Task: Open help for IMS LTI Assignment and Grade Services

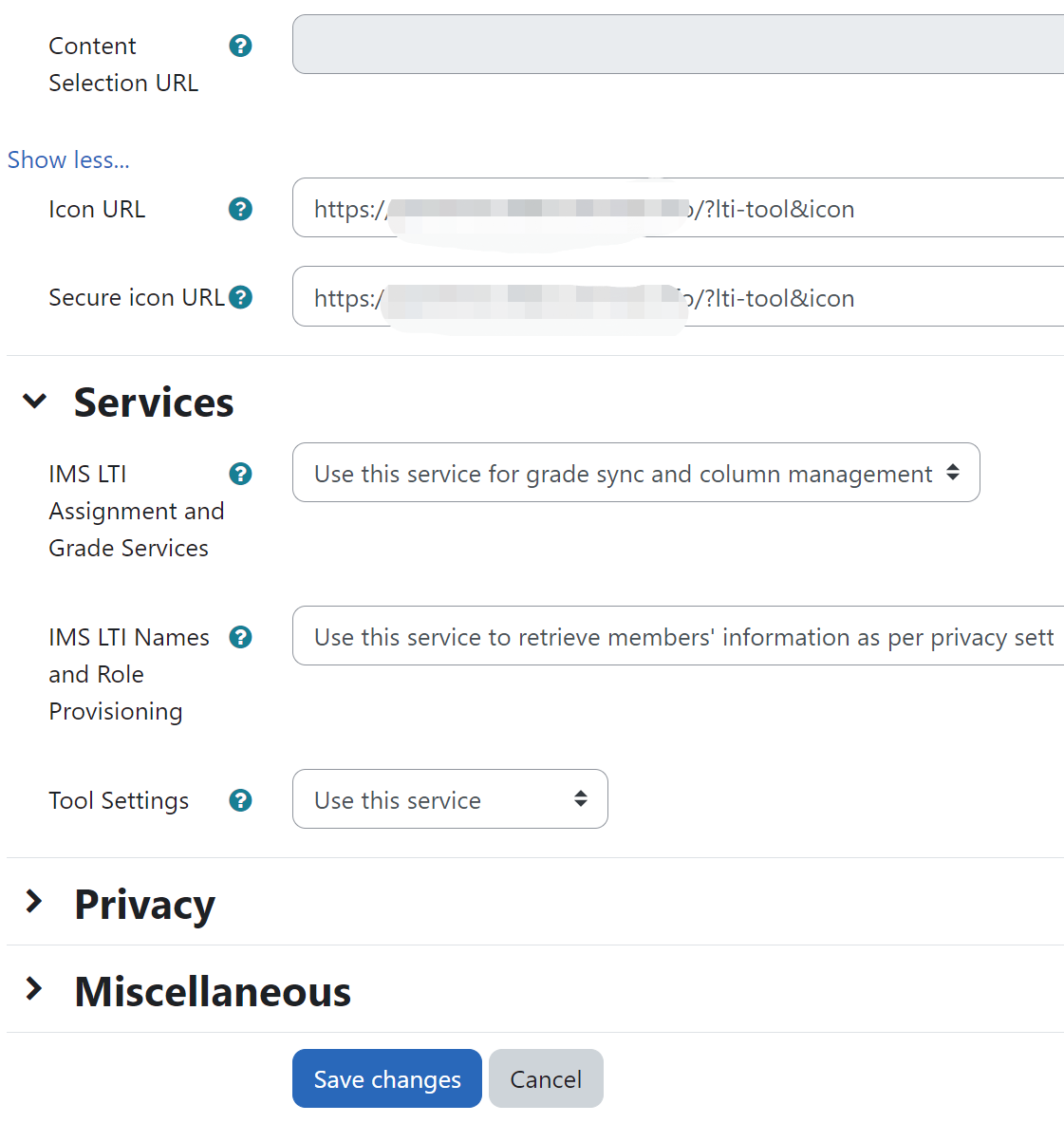Action: [x=240, y=473]
